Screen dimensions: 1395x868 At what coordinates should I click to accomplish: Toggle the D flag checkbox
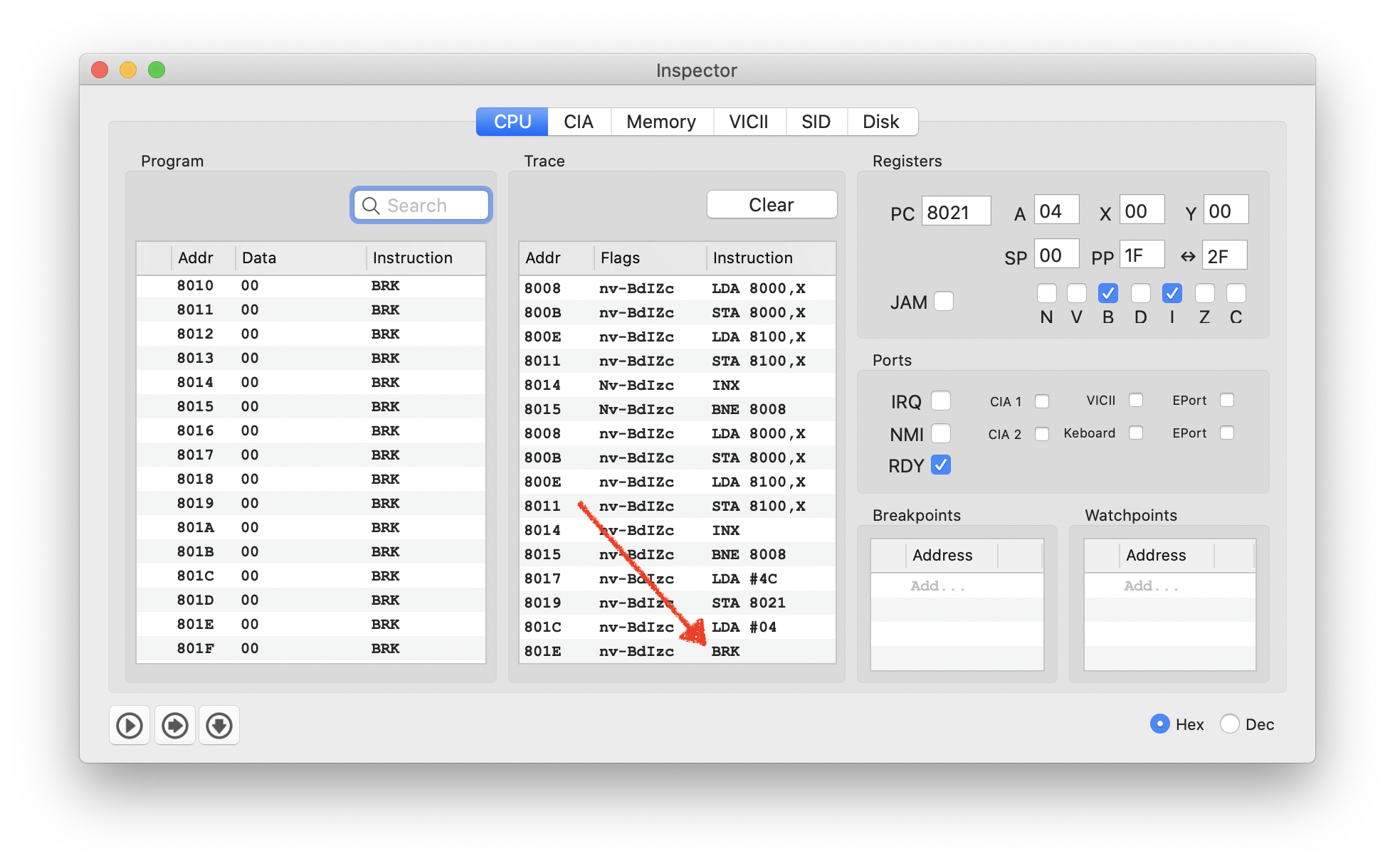point(1141,292)
